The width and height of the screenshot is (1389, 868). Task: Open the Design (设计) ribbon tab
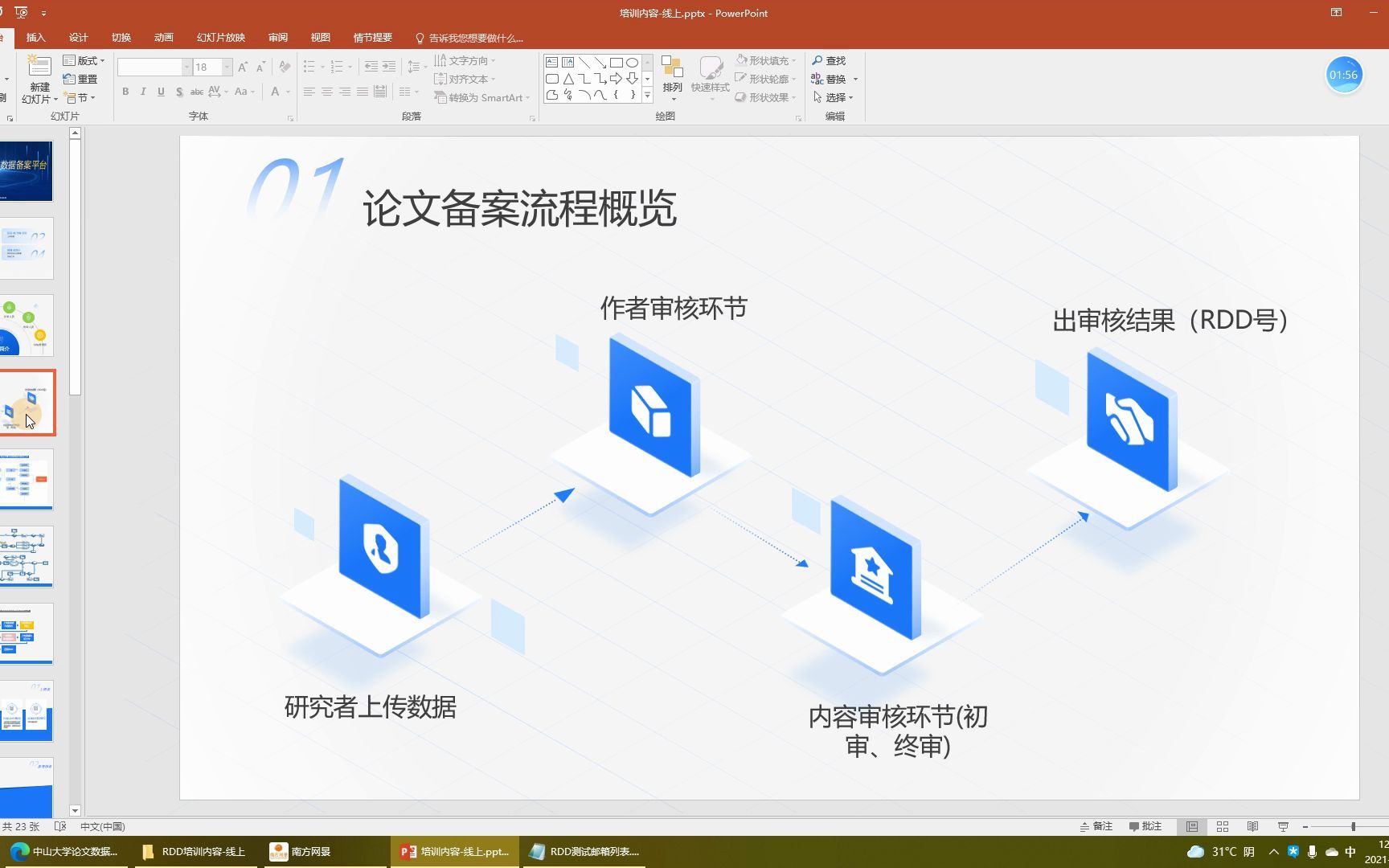pyautogui.click(x=78, y=38)
